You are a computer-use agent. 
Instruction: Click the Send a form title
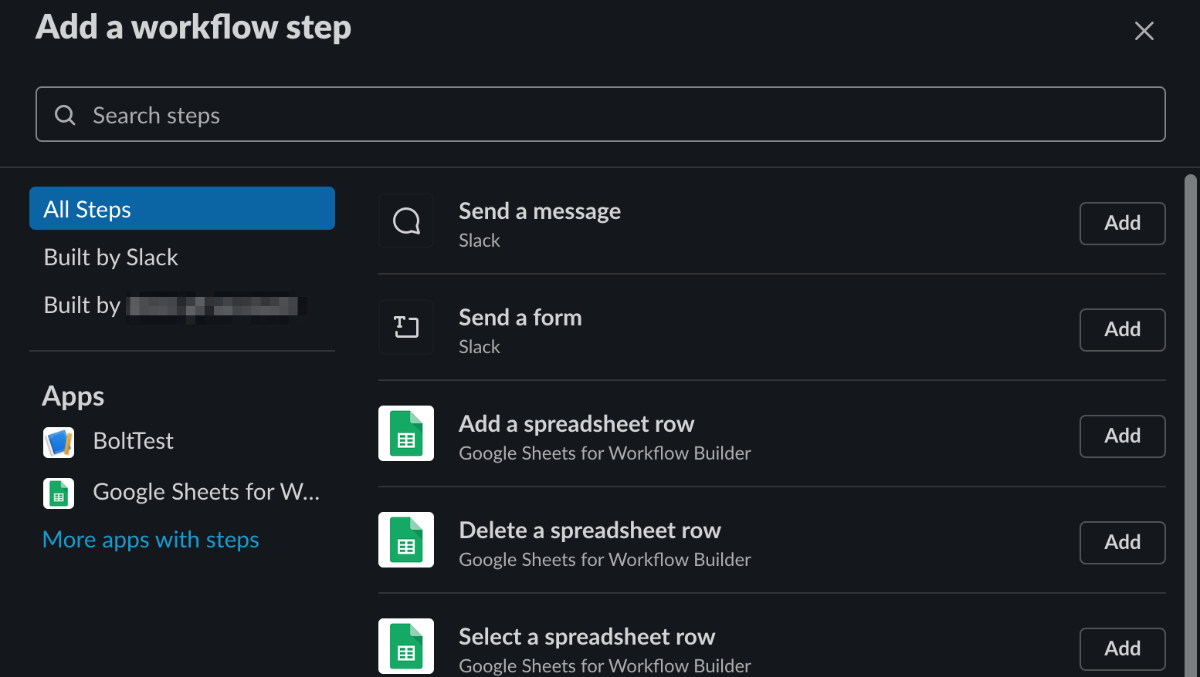pos(520,317)
